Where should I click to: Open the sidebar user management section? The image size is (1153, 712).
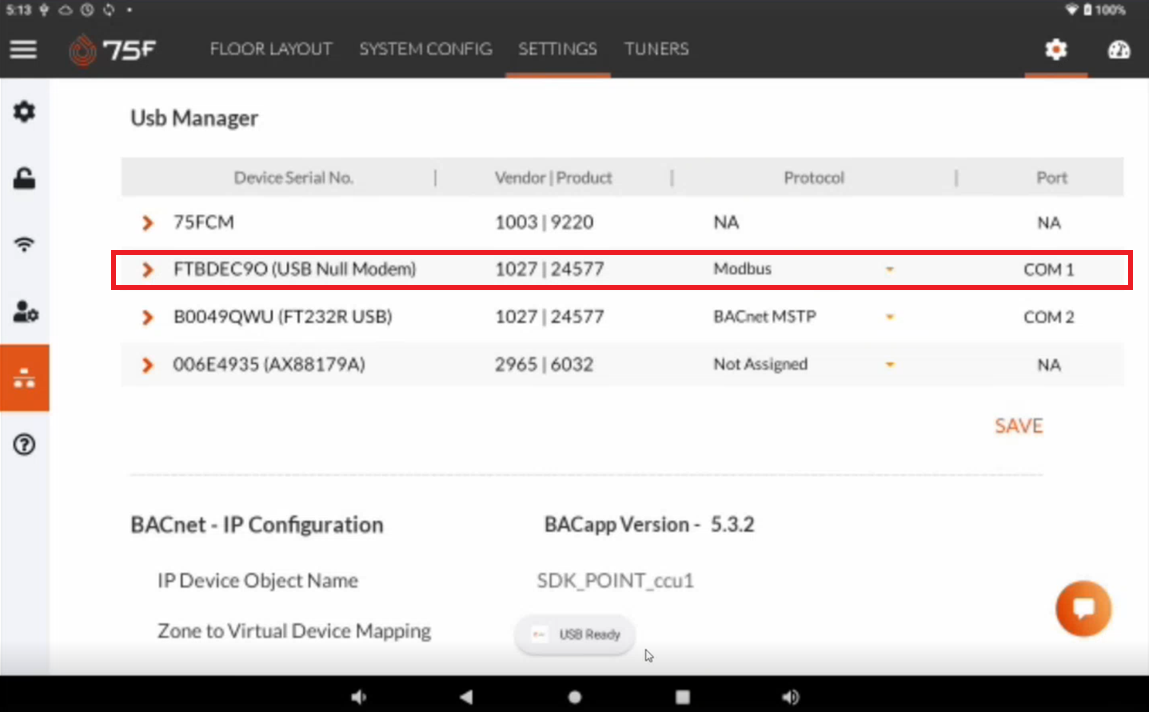tap(25, 311)
